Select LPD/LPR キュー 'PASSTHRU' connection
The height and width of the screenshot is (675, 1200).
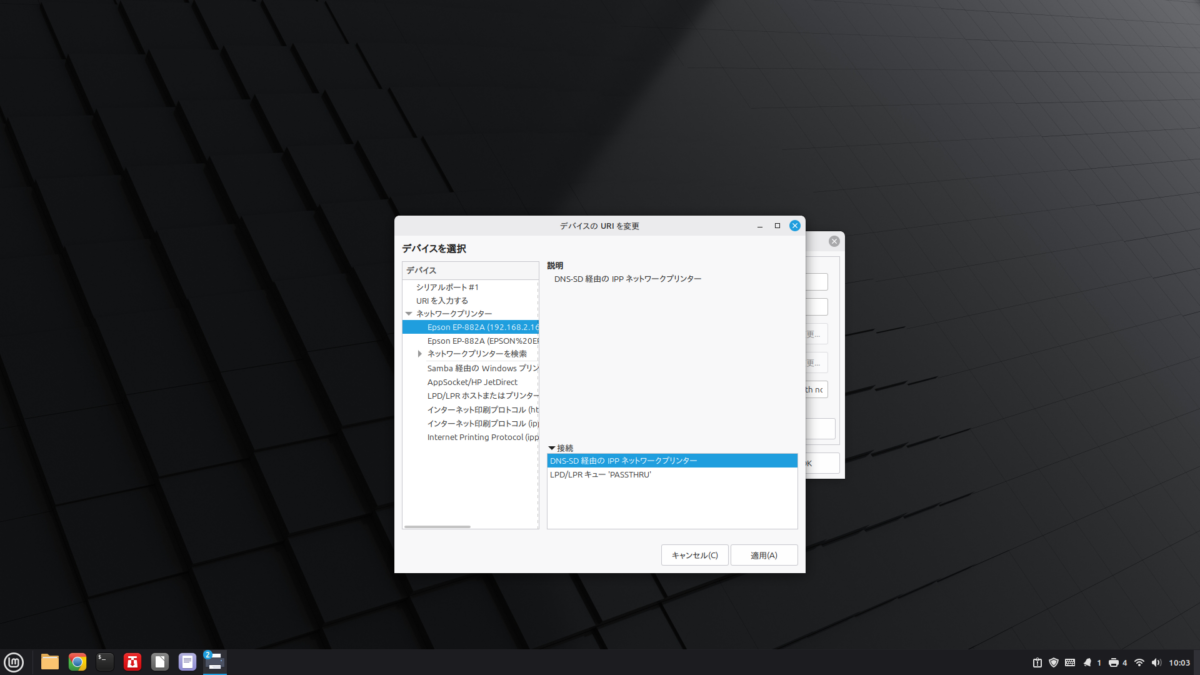pos(600,474)
